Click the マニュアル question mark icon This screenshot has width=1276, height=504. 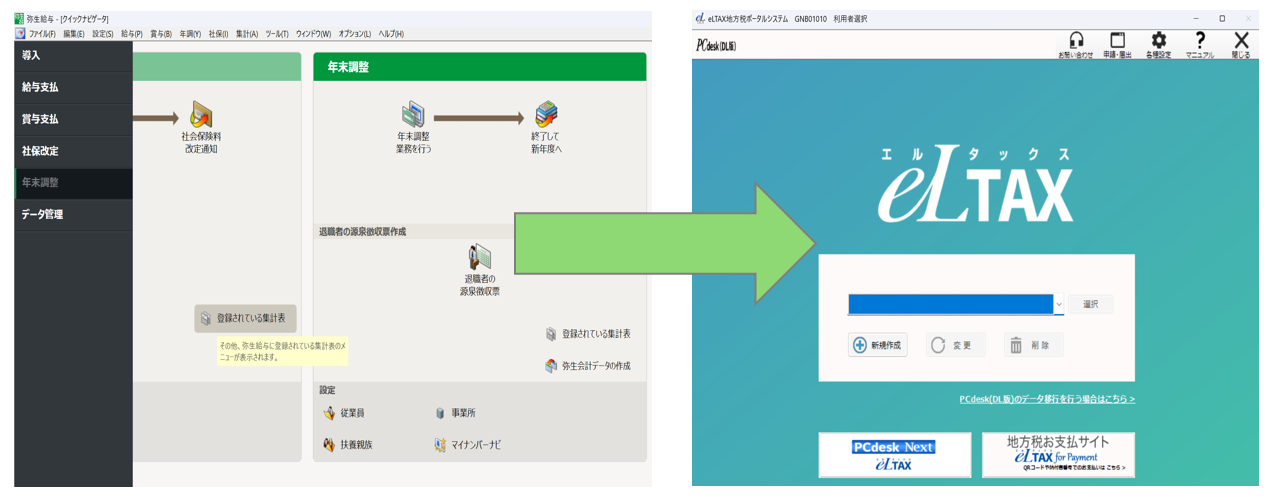[1200, 43]
